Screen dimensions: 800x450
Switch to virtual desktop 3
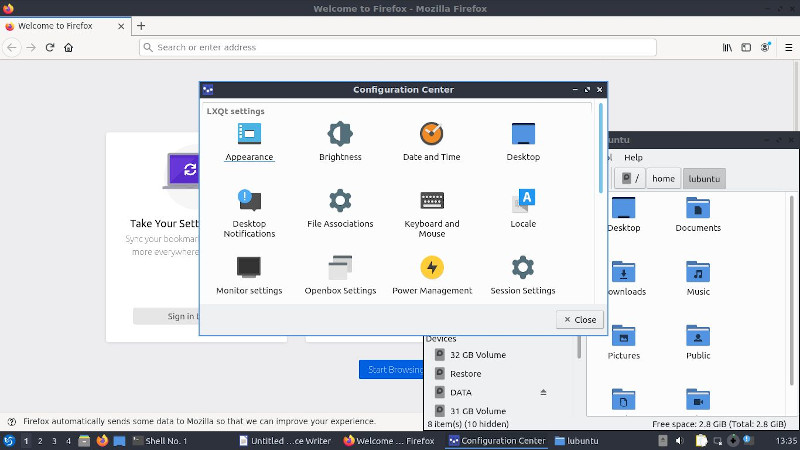point(54,441)
